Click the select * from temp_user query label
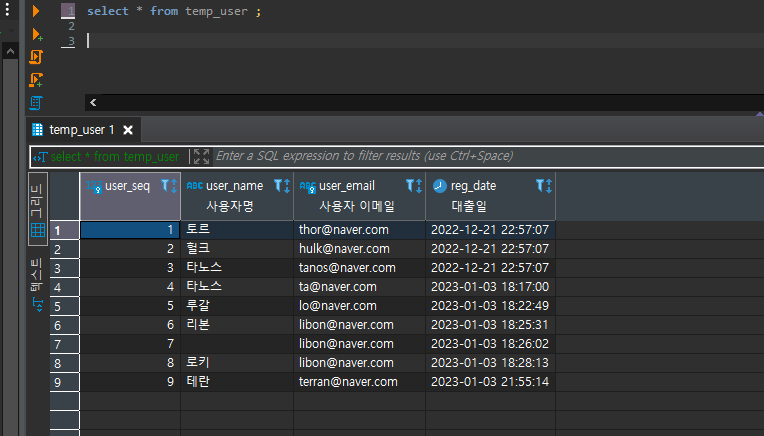 (115, 156)
